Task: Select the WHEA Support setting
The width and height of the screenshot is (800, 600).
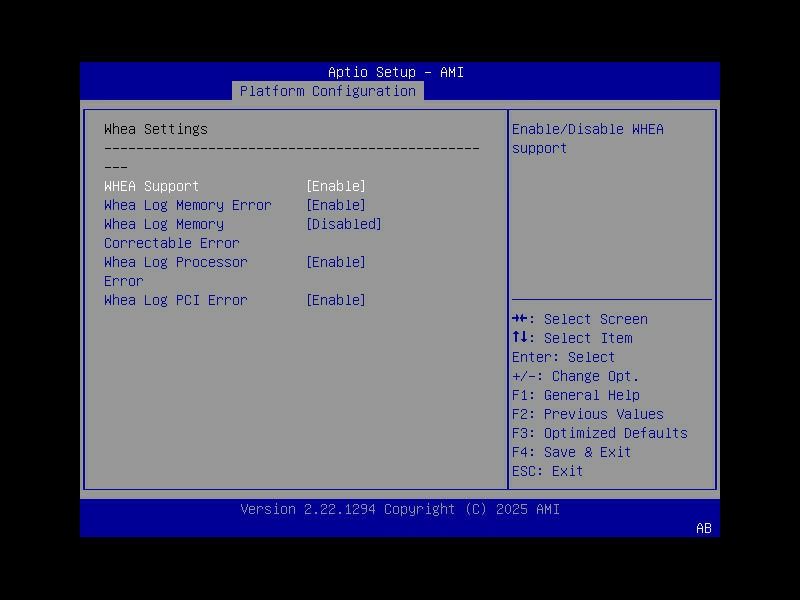Action: tap(152, 186)
